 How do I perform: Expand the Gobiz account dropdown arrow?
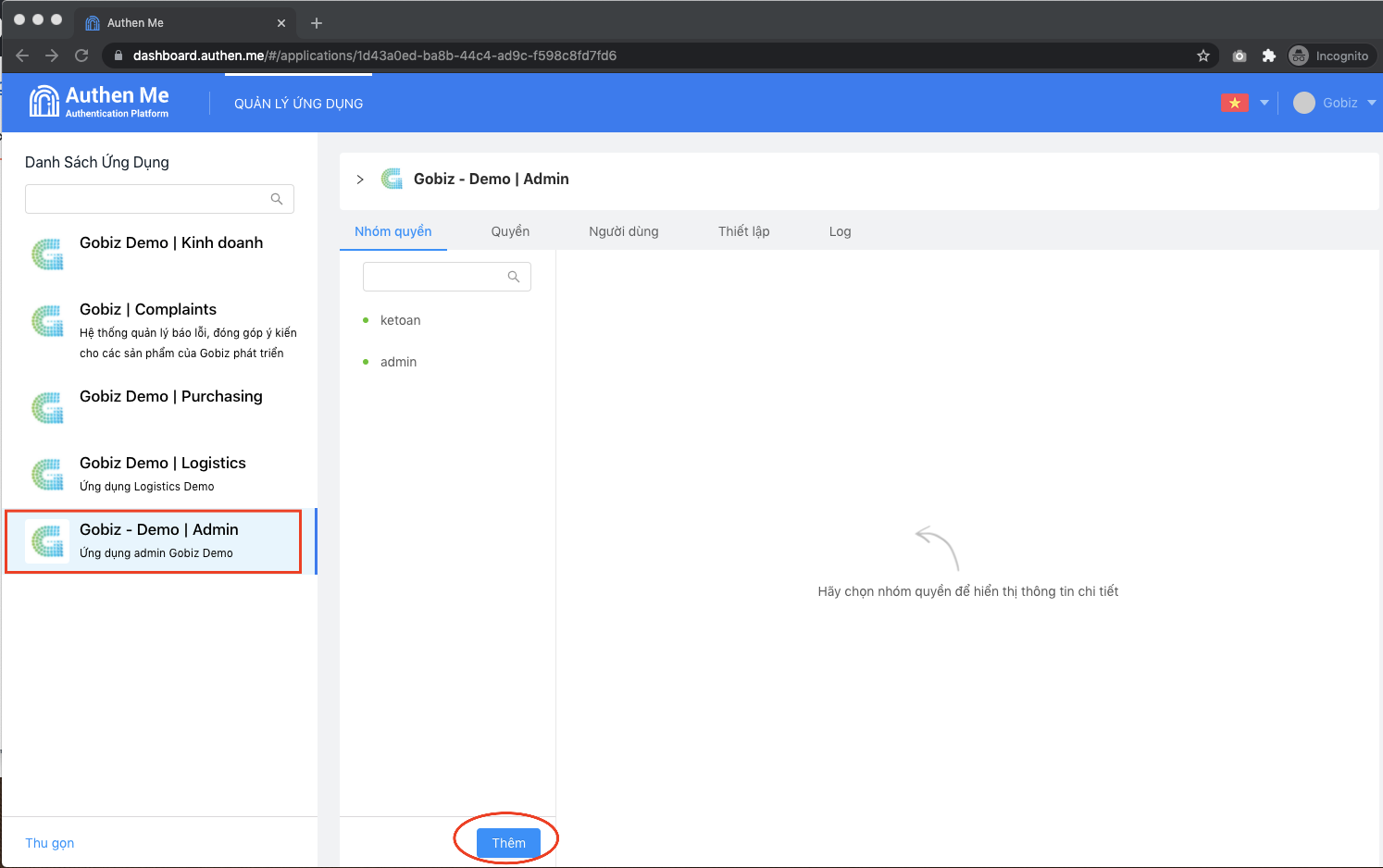(x=1372, y=103)
